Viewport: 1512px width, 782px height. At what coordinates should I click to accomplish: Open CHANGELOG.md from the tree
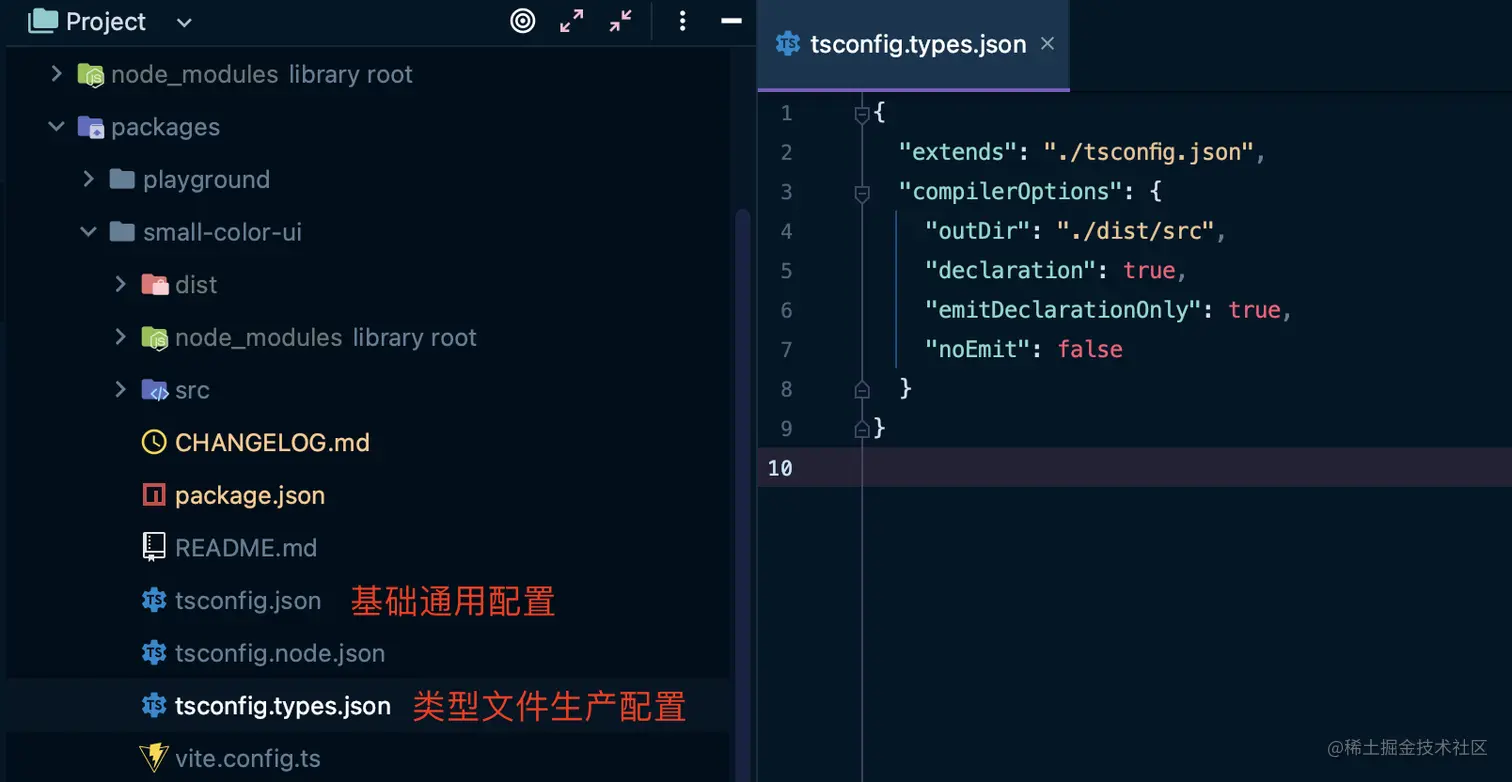[x=272, y=443]
